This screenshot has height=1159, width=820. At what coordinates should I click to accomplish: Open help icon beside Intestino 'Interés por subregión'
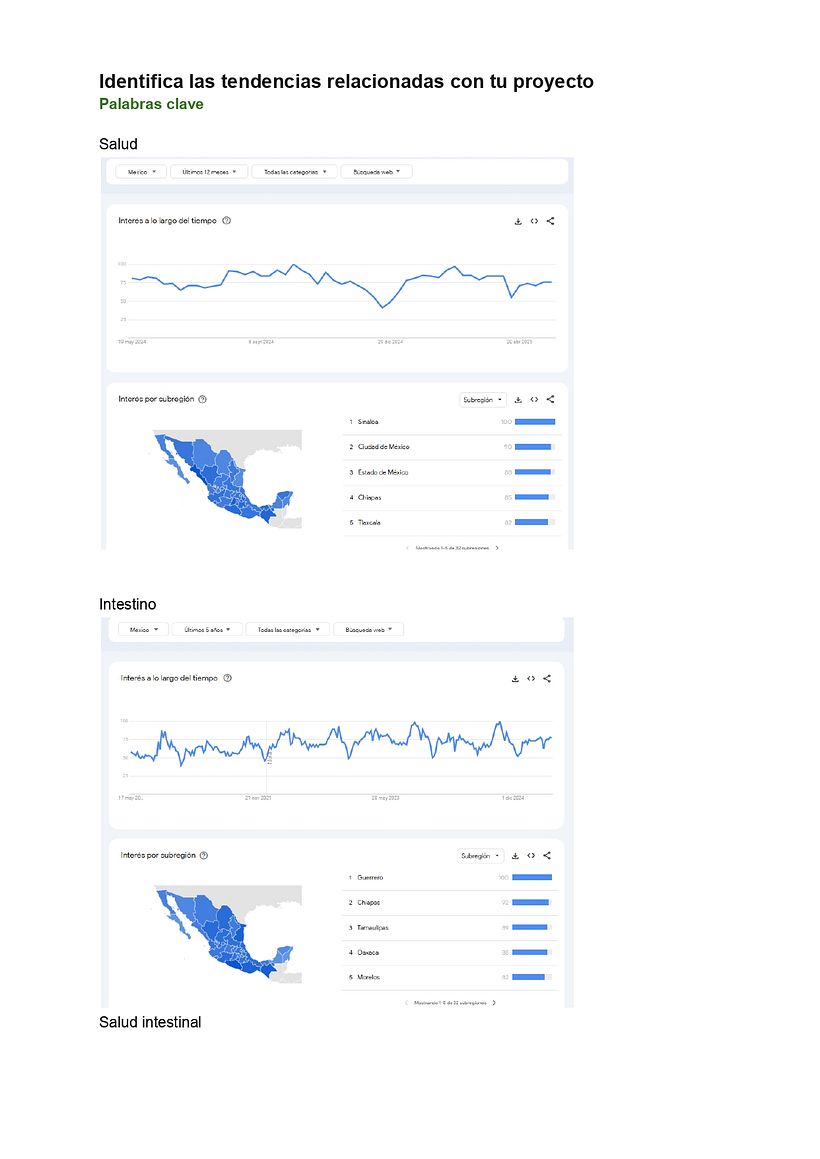pyautogui.click(x=204, y=855)
